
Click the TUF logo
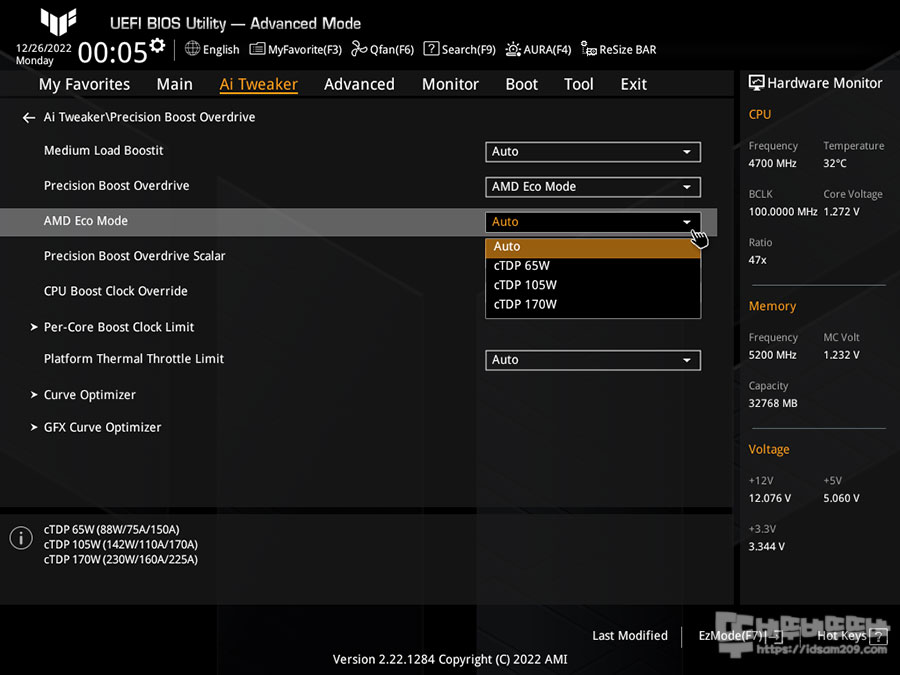coord(58,22)
